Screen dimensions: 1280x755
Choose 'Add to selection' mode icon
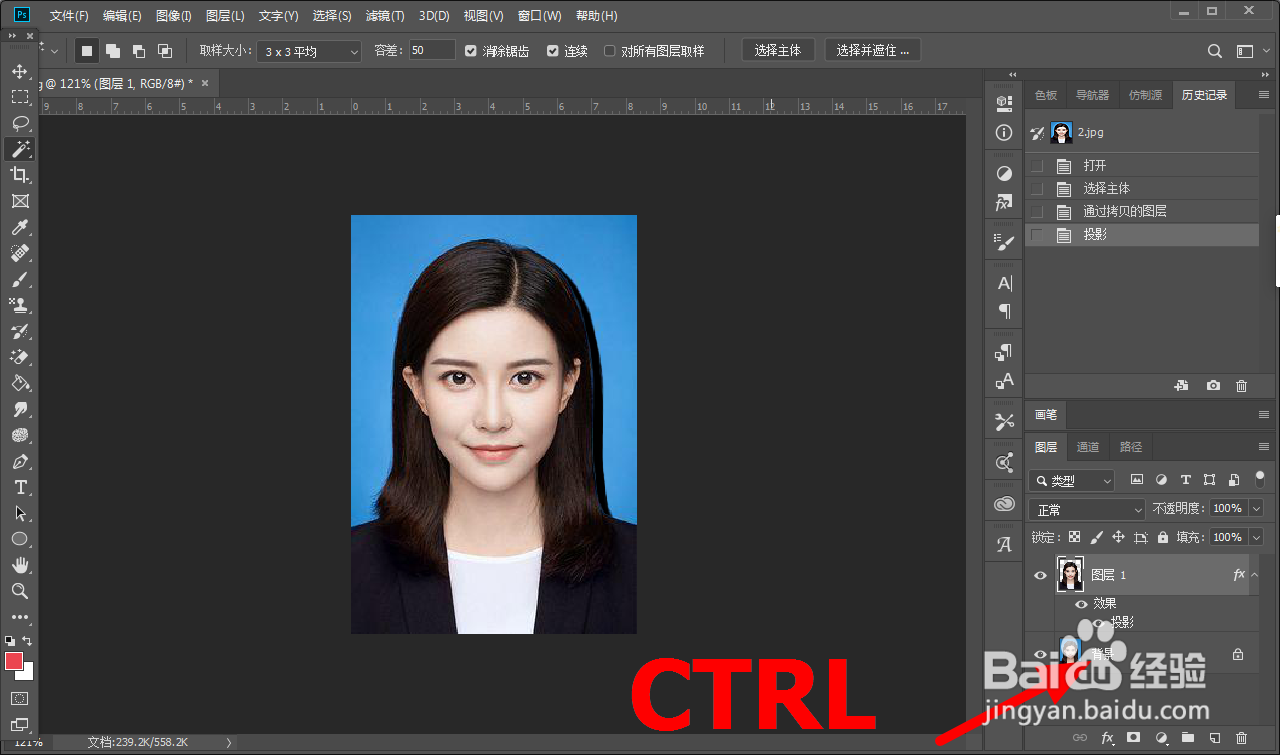click(113, 51)
